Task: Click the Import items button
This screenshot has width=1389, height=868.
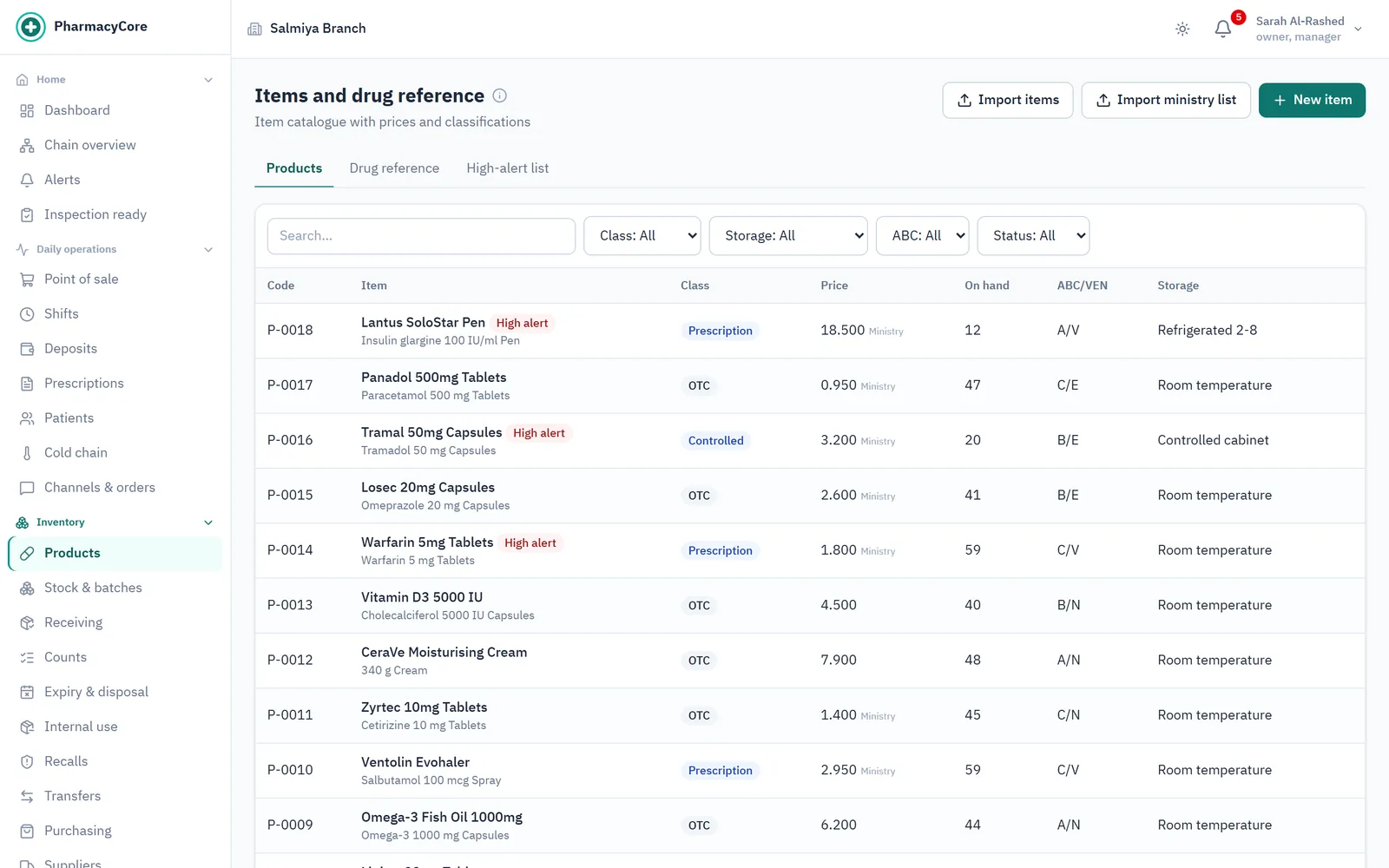Action: coord(1008,100)
